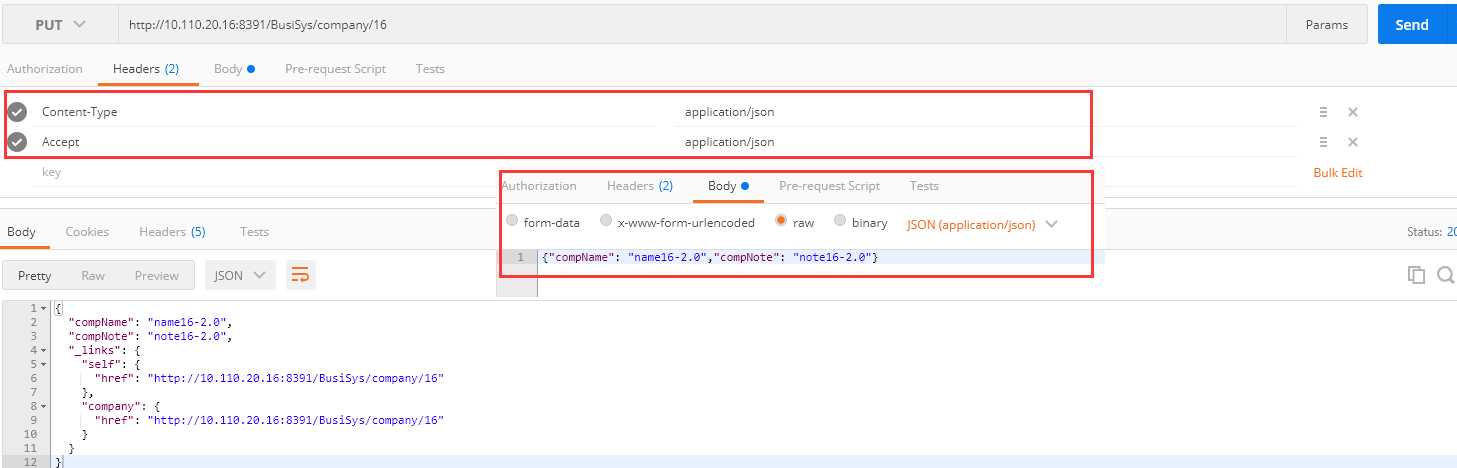Collapse the root object at line 1
The image size is (1457, 468).
(x=43, y=308)
